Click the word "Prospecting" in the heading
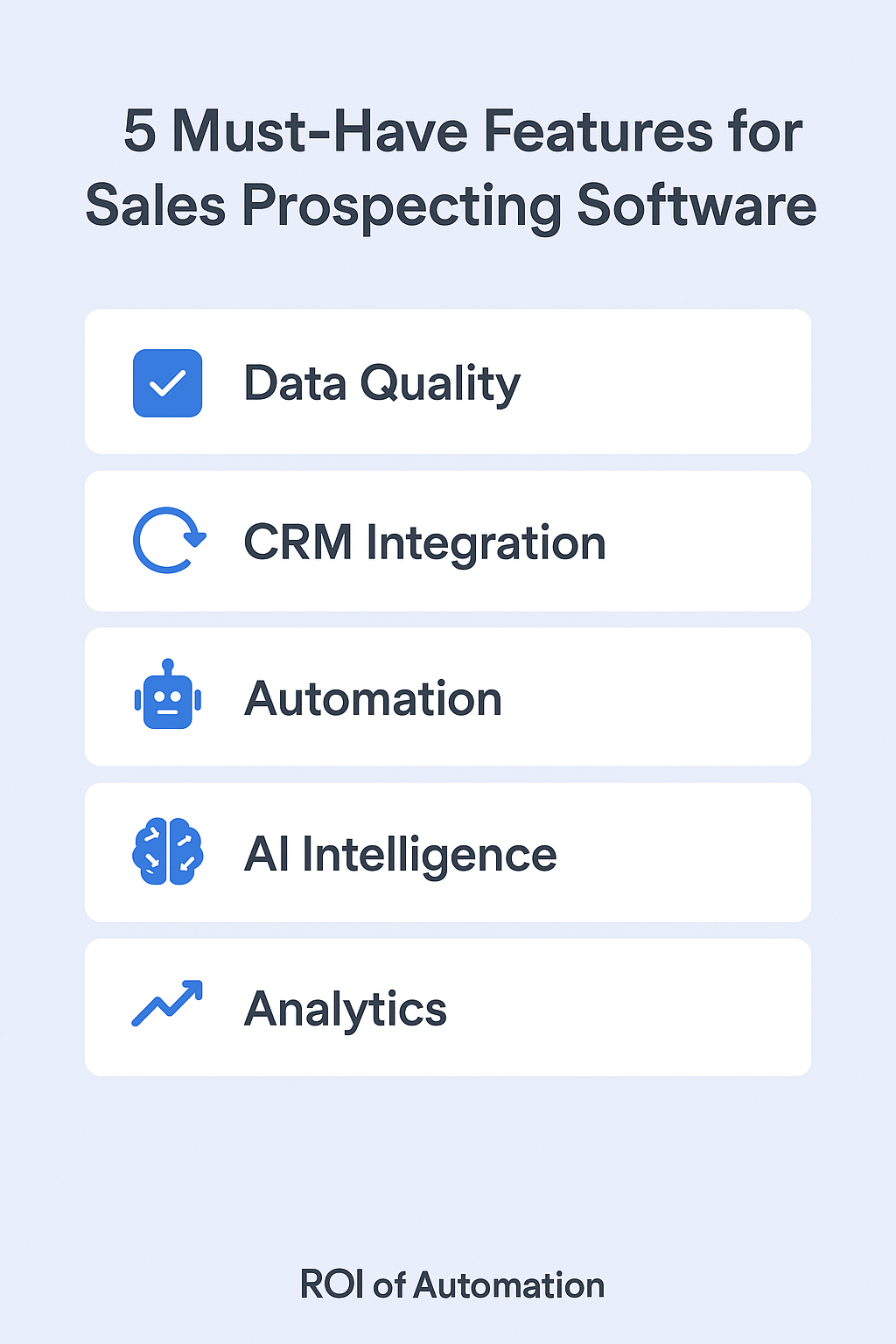Image resolution: width=896 pixels, height=1344 pixels. coord(402,206)
